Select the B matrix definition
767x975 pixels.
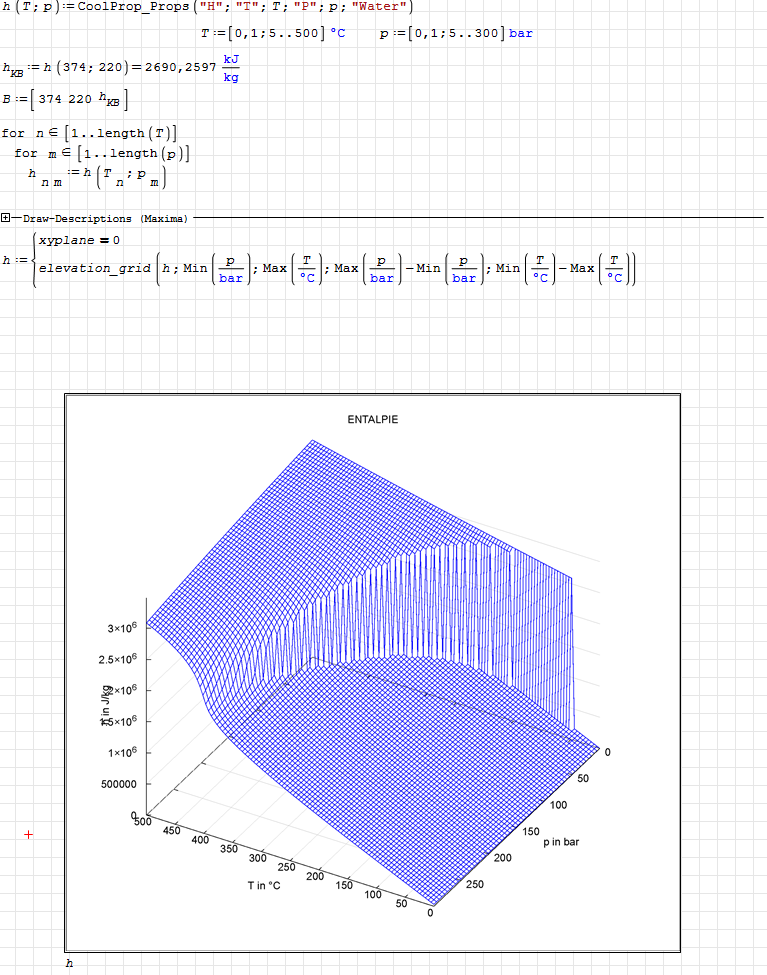[65, 100]
